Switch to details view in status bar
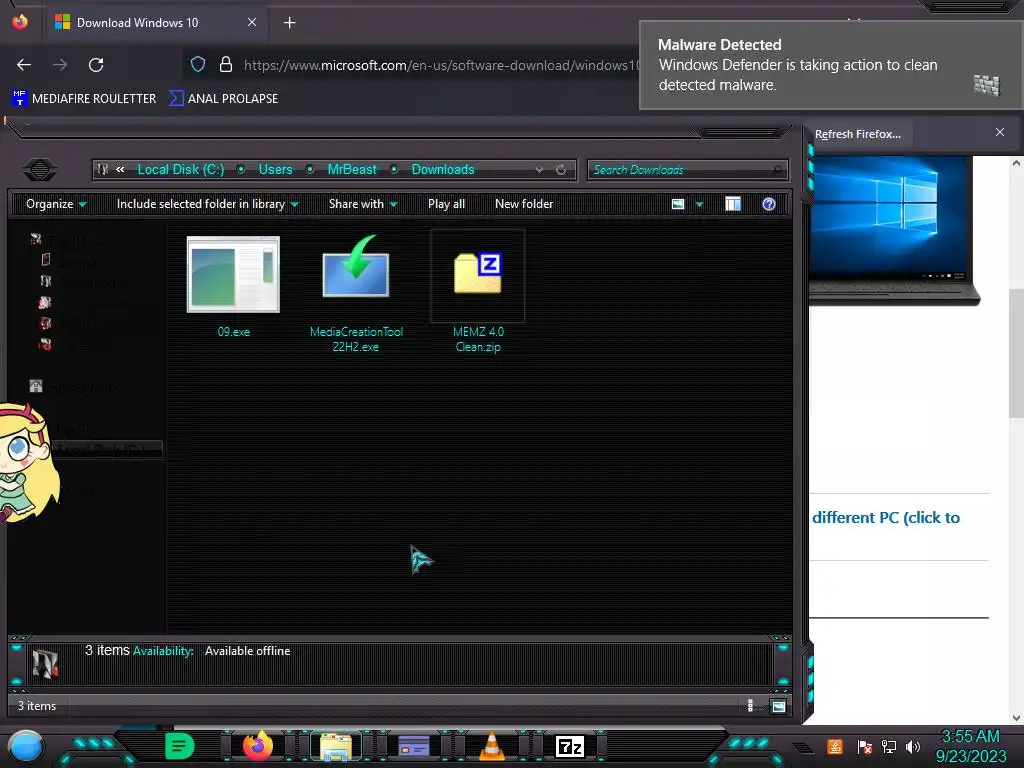The image size is (1024, 768). pyautogui.click(x=750, y=705)
